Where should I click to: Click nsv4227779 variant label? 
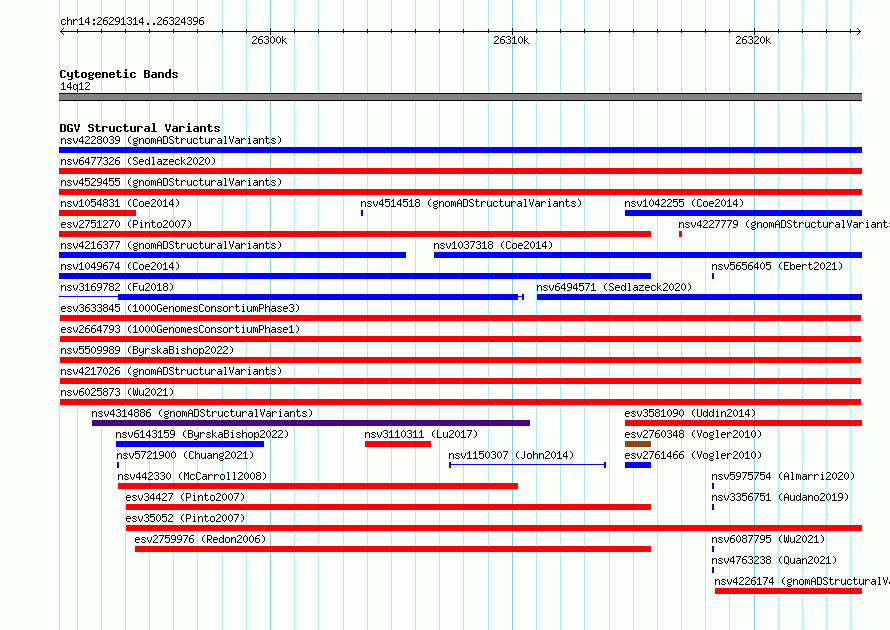[784, 224]
